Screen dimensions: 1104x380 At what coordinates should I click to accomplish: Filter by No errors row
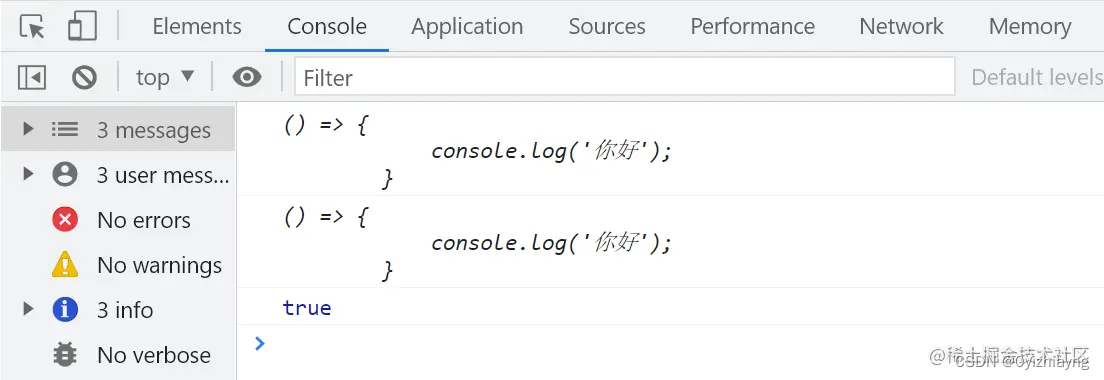[x=118, y=220]
